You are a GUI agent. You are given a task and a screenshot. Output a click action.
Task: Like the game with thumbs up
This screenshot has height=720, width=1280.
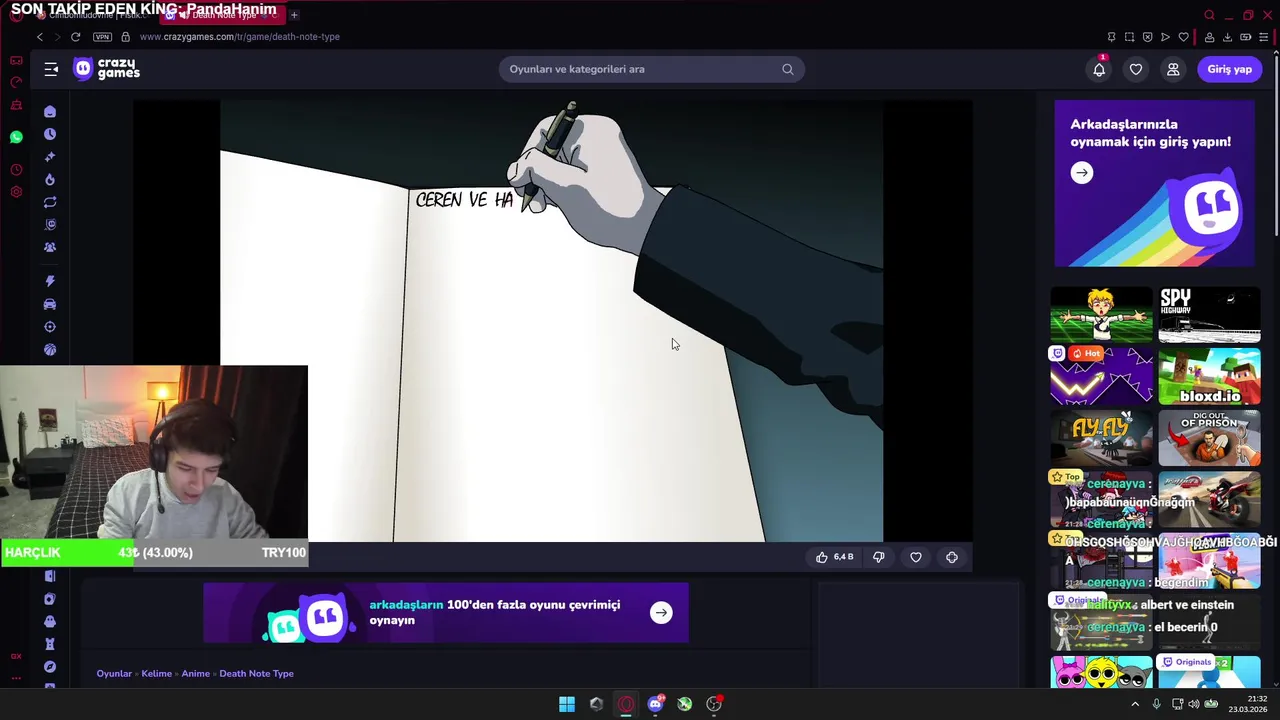coord(834,557)
